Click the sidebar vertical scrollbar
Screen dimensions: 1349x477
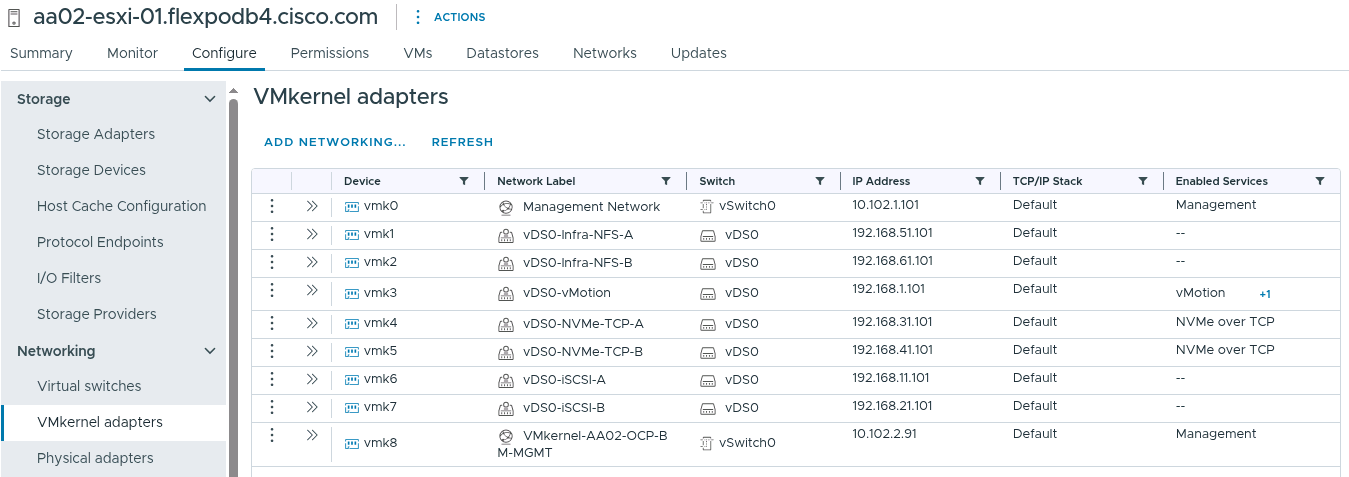pos(233,287)
